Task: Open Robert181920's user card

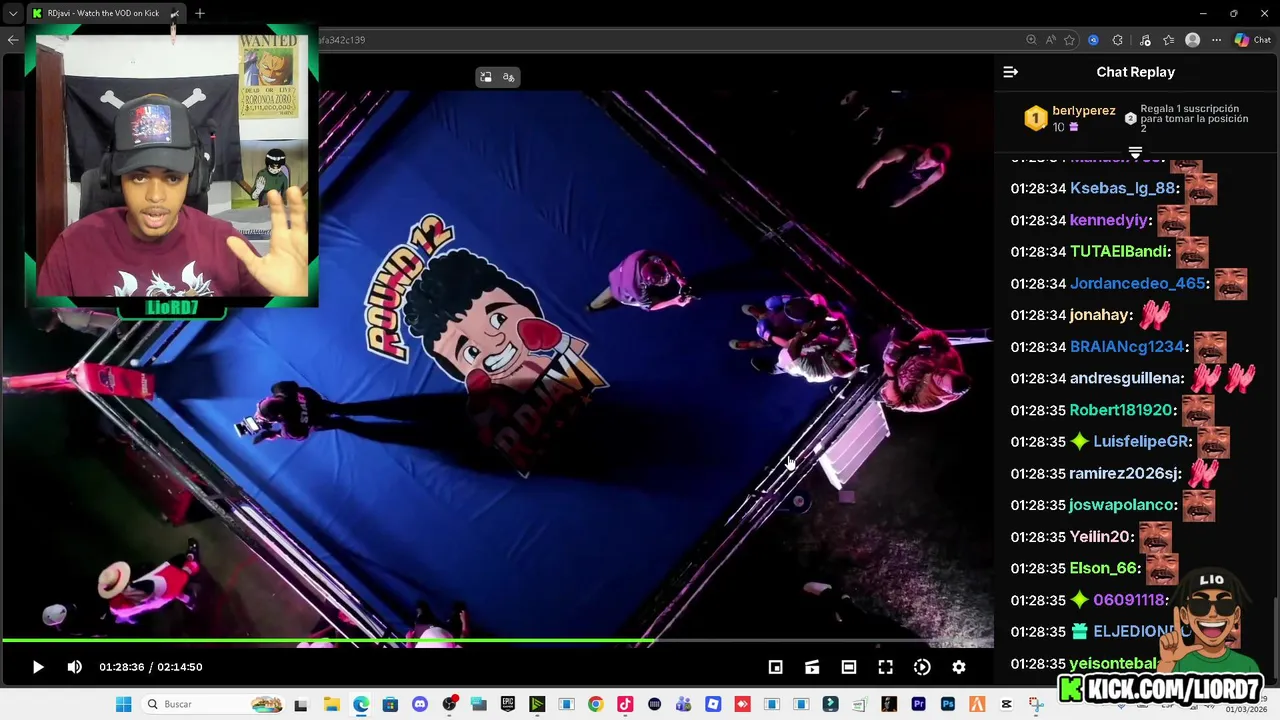Action: click(x=1121, y=410)
